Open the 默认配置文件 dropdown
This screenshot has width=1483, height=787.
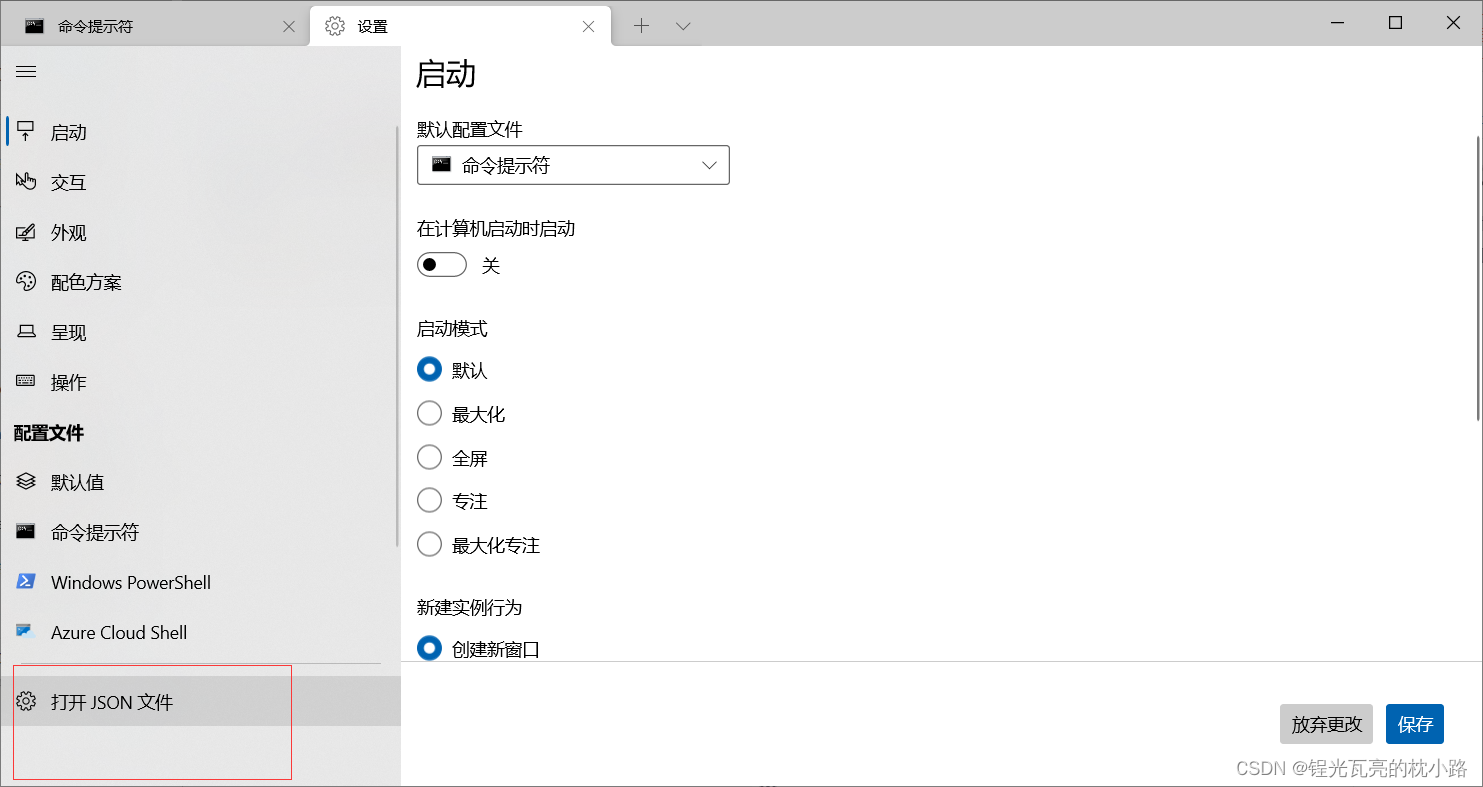[573, 165]
